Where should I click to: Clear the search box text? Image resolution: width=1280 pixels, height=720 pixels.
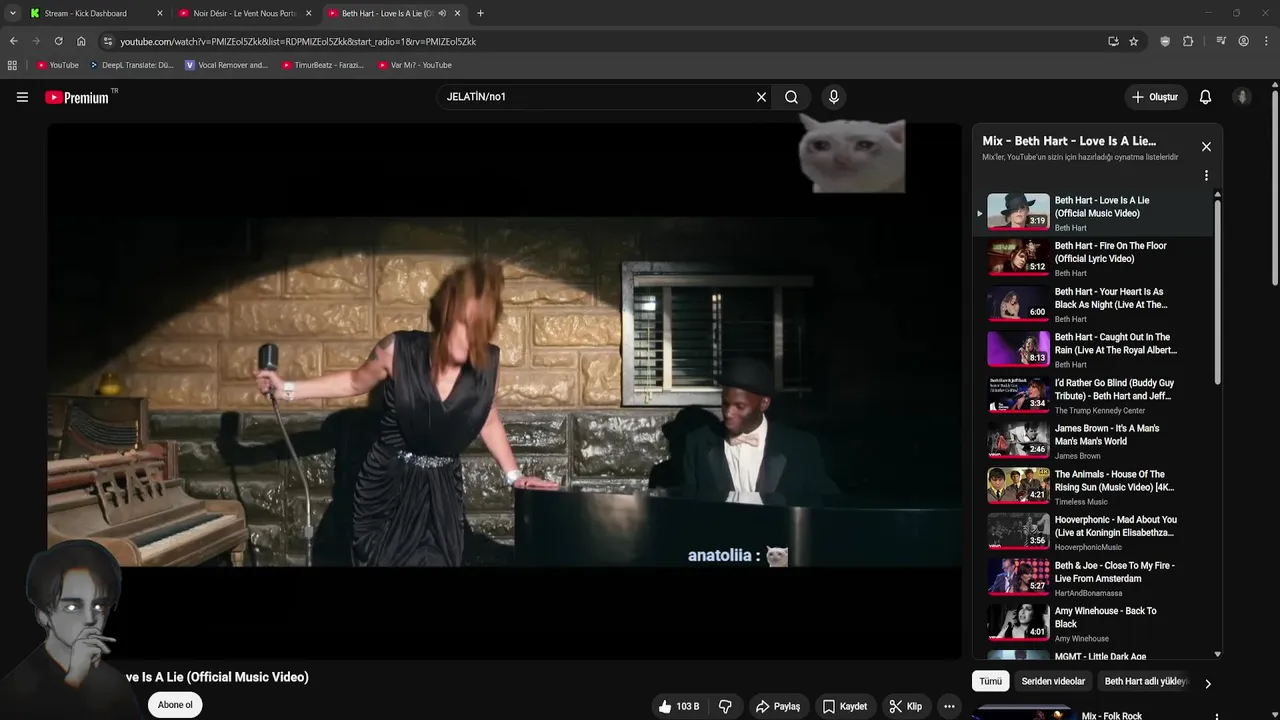point(761,97)
